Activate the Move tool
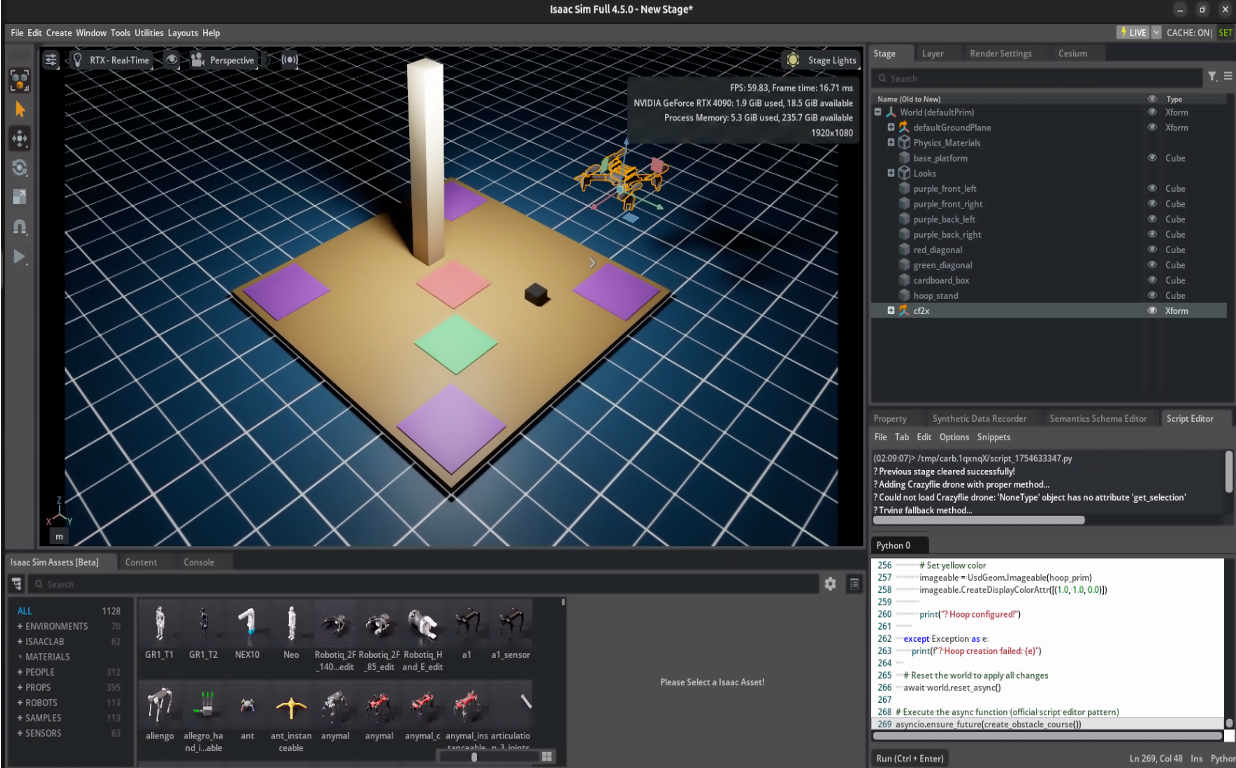This screenshot has height=768, width=1236. 20,138
